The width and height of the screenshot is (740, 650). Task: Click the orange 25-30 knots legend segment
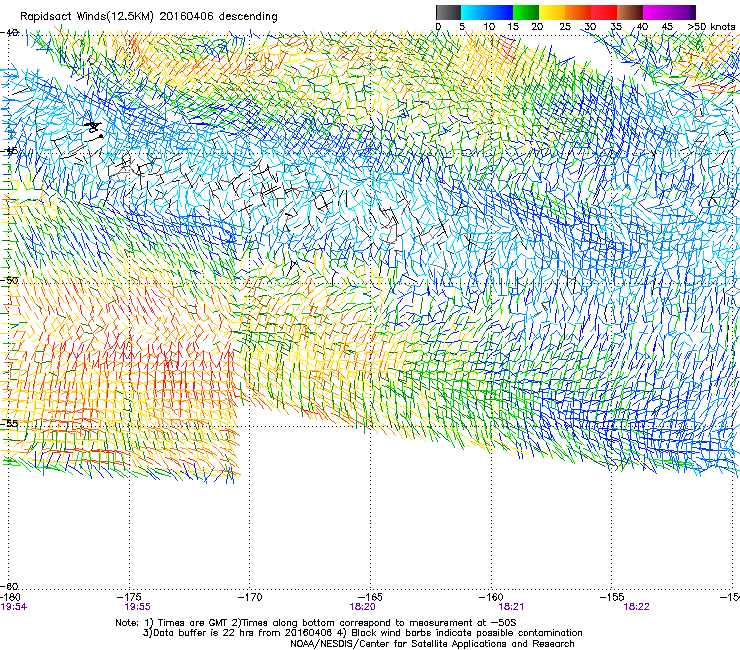(x=578, y=12)
